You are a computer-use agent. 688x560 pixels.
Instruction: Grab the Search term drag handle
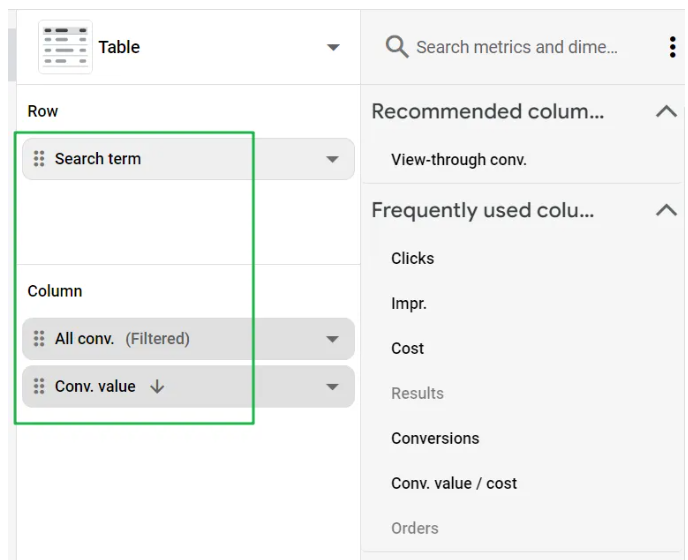click(x=39, y=159)
